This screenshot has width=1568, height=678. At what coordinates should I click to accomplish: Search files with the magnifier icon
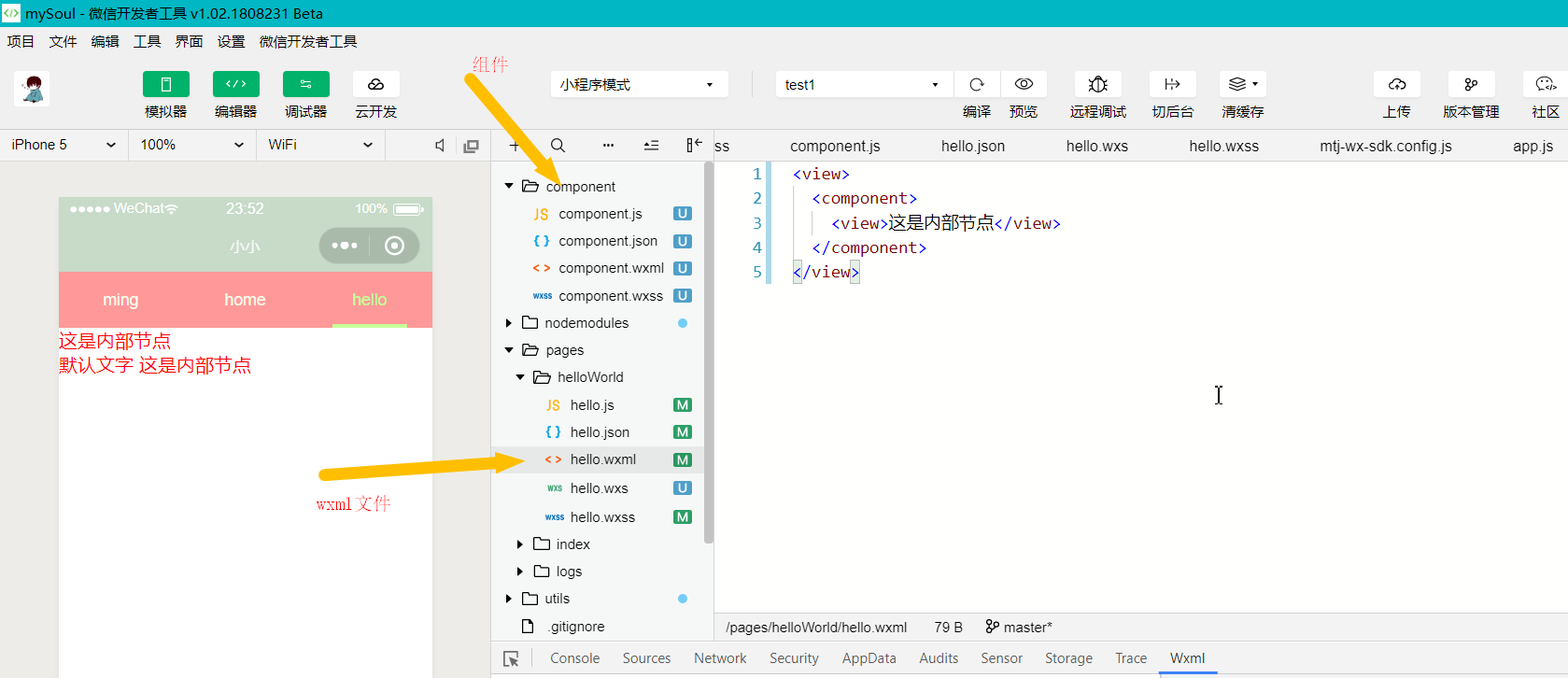[x=558, y=146]
